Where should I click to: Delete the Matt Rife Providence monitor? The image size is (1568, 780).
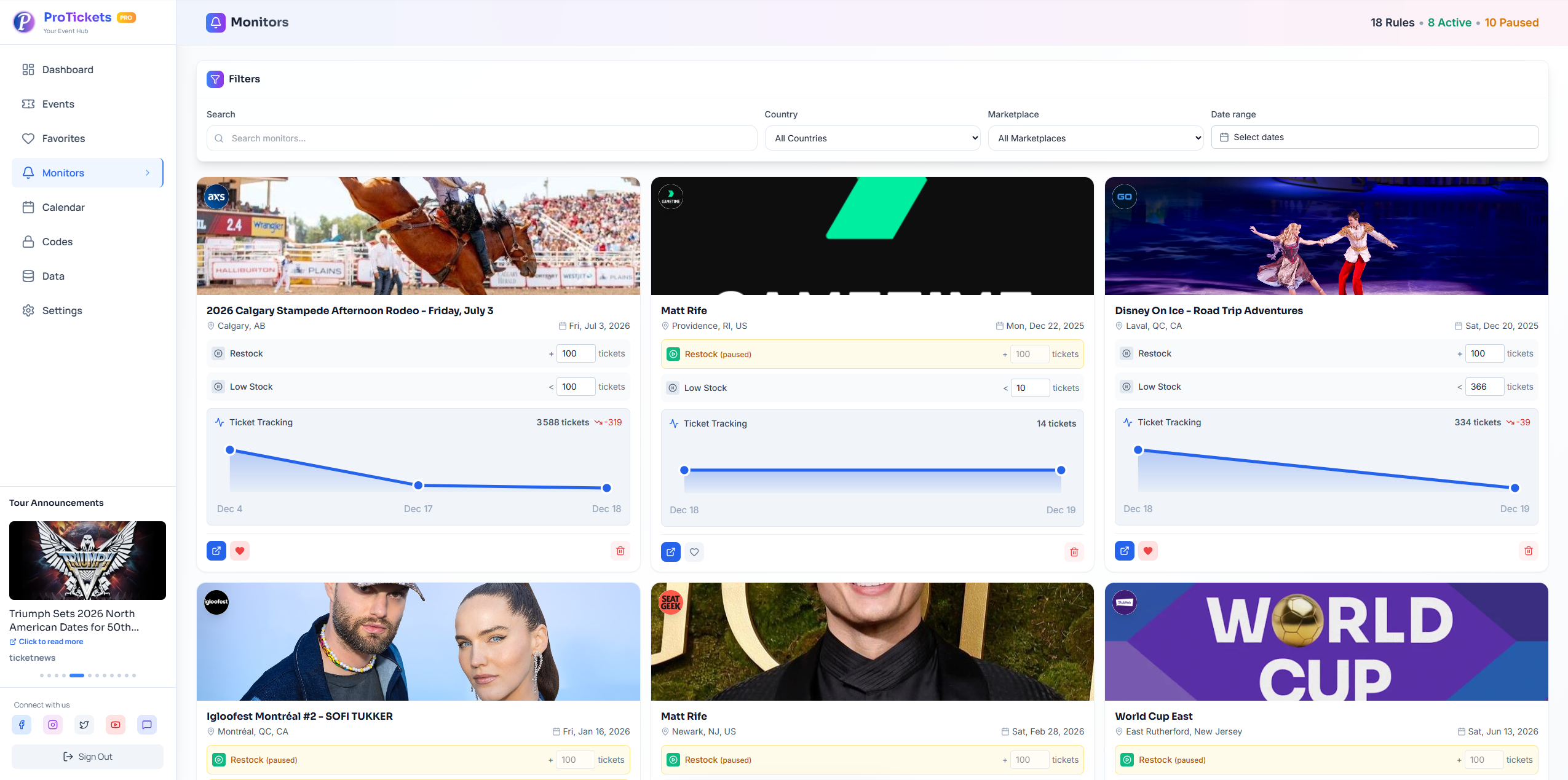(x=1074, y=551)
